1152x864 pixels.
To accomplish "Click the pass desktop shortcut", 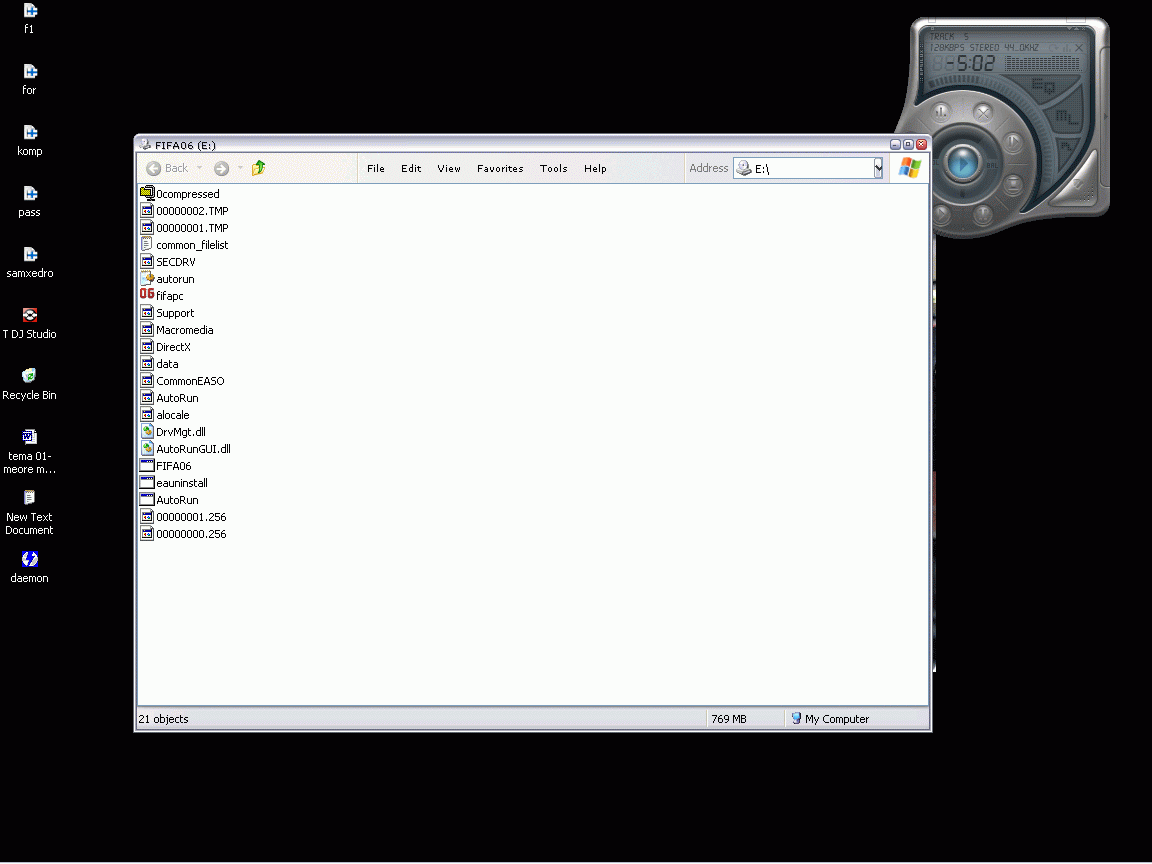I will coord(29,194).
